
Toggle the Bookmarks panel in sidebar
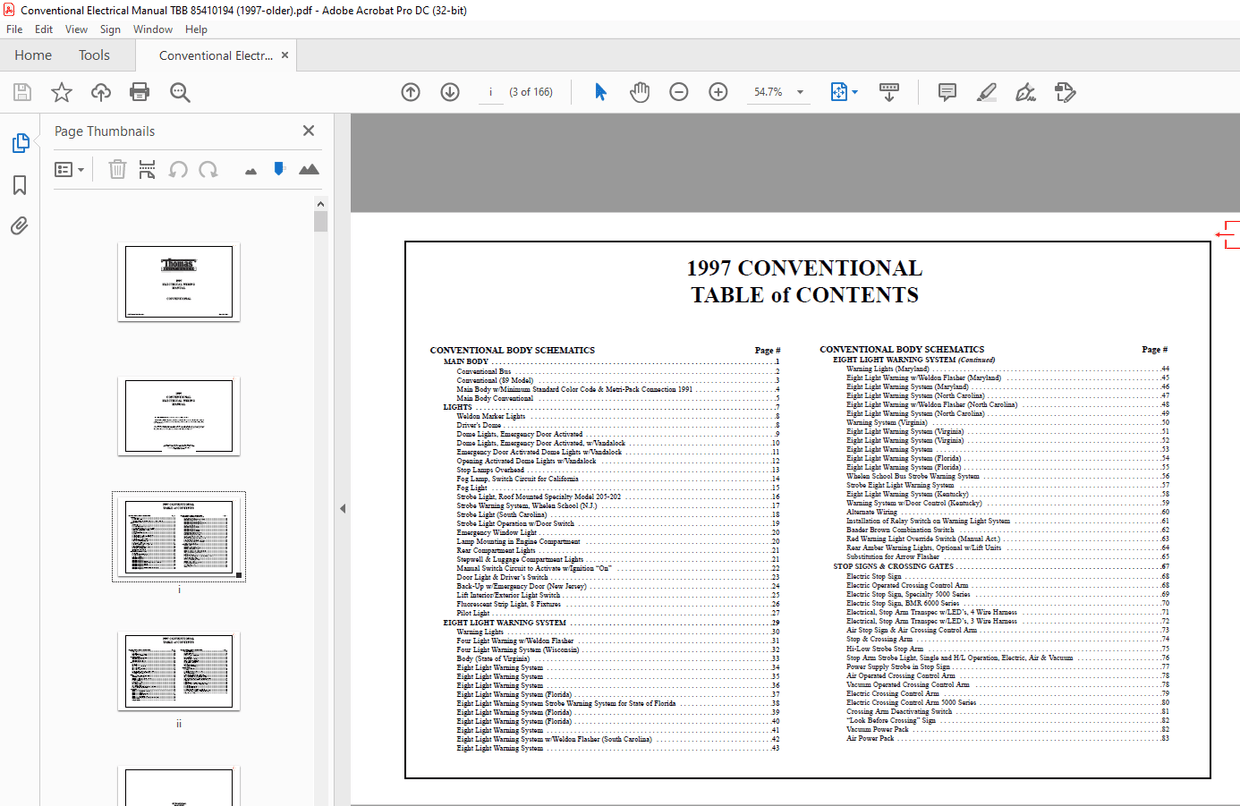[x=19, y=185]
